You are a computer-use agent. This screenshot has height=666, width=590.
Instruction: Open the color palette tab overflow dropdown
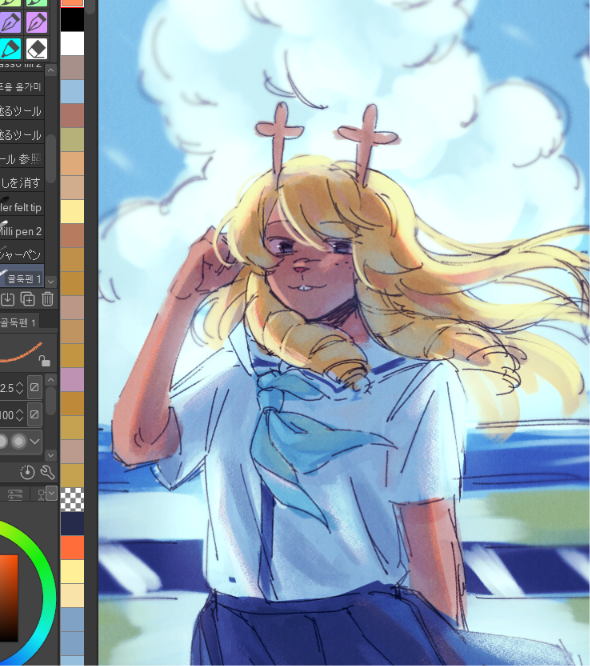click(52, 493)
